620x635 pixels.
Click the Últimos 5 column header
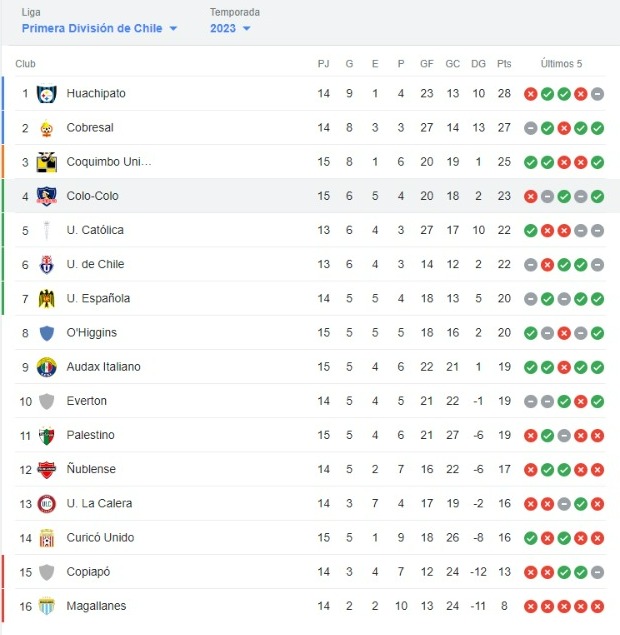561,64
